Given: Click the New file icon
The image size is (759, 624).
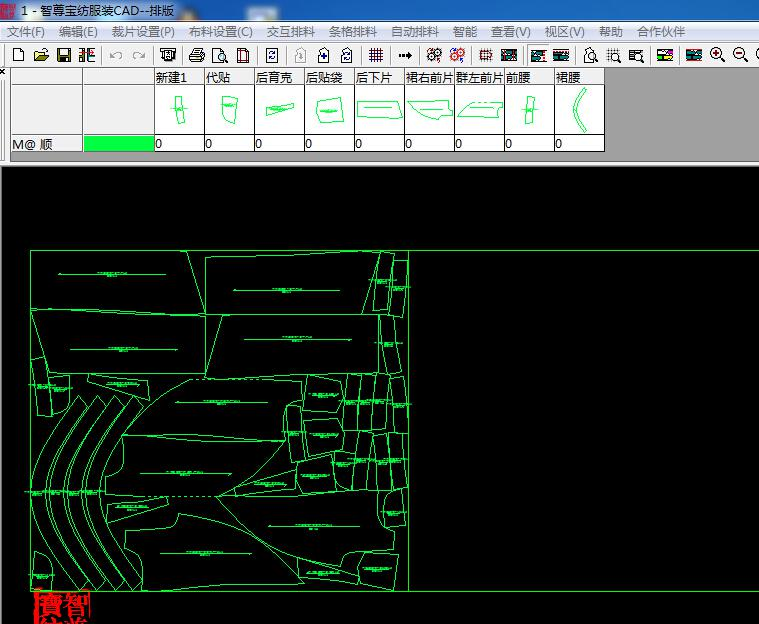Looking at the screenshot, I should (x=18, y=55).
